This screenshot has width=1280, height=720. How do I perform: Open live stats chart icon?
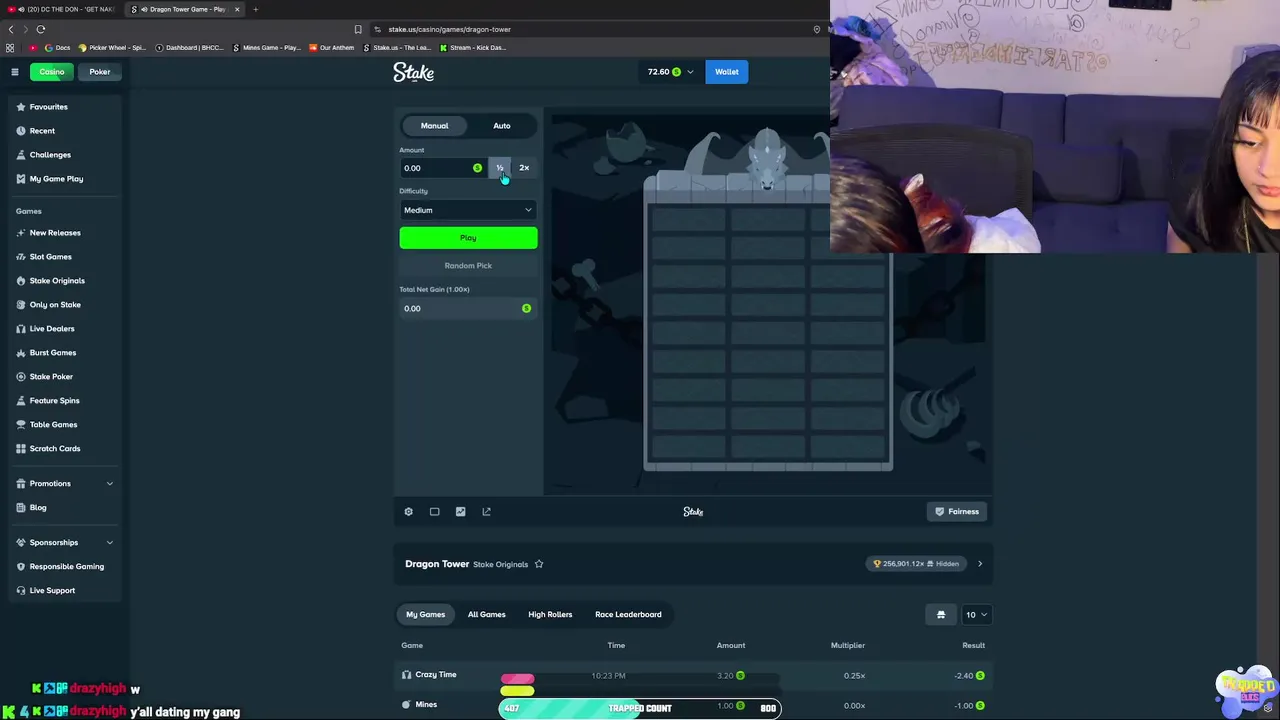coord(460,512)
